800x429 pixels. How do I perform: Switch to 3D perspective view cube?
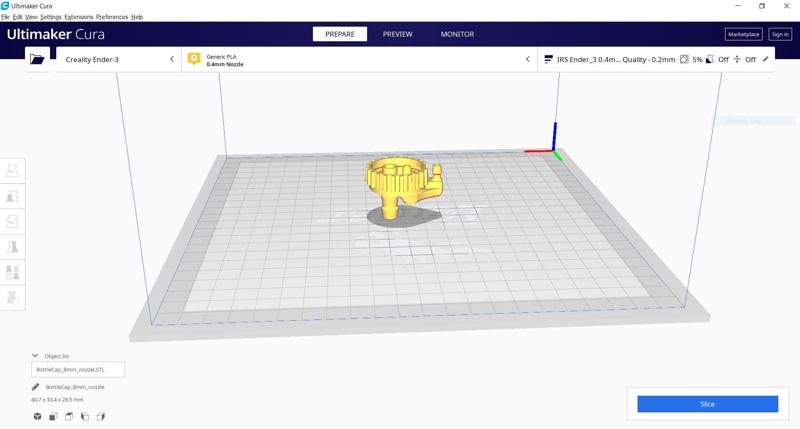37,416
